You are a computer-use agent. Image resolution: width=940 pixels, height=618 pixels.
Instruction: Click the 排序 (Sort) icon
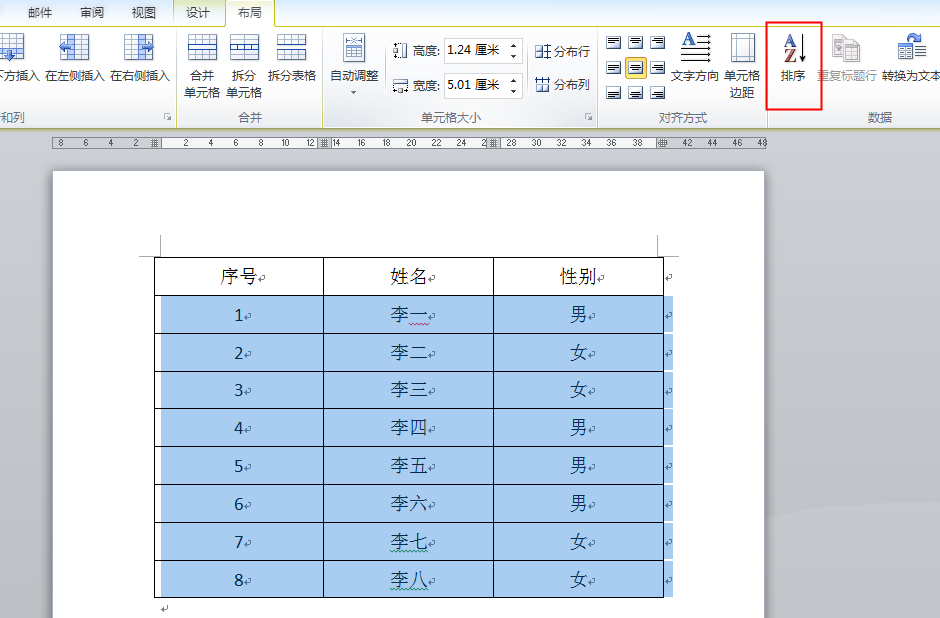pyautogui.click(x=793, y=58)
